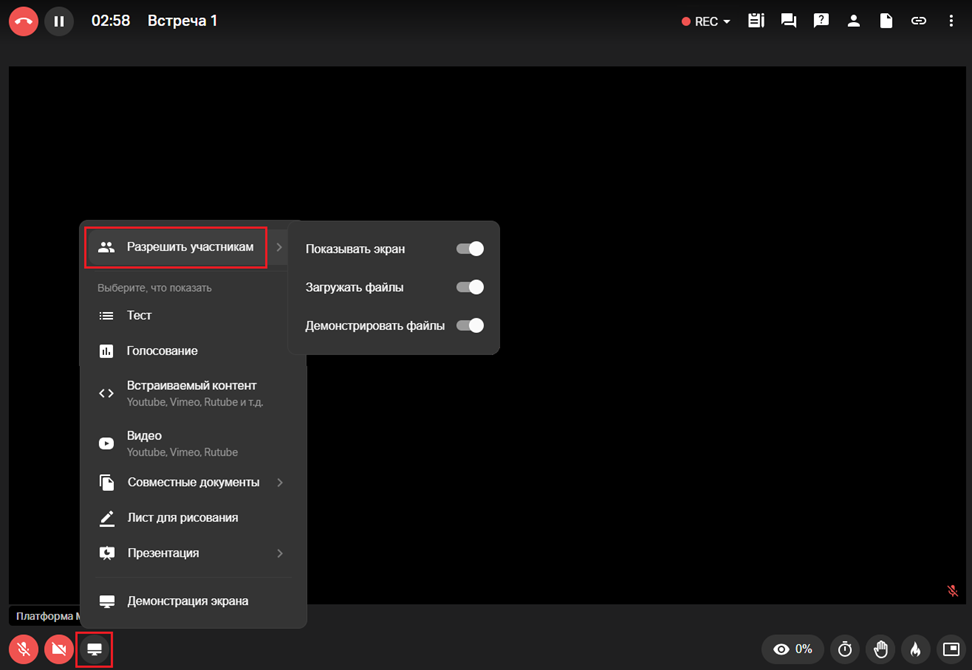
Task: Expand the Совместные документы chevron
Action: (280, 482)
